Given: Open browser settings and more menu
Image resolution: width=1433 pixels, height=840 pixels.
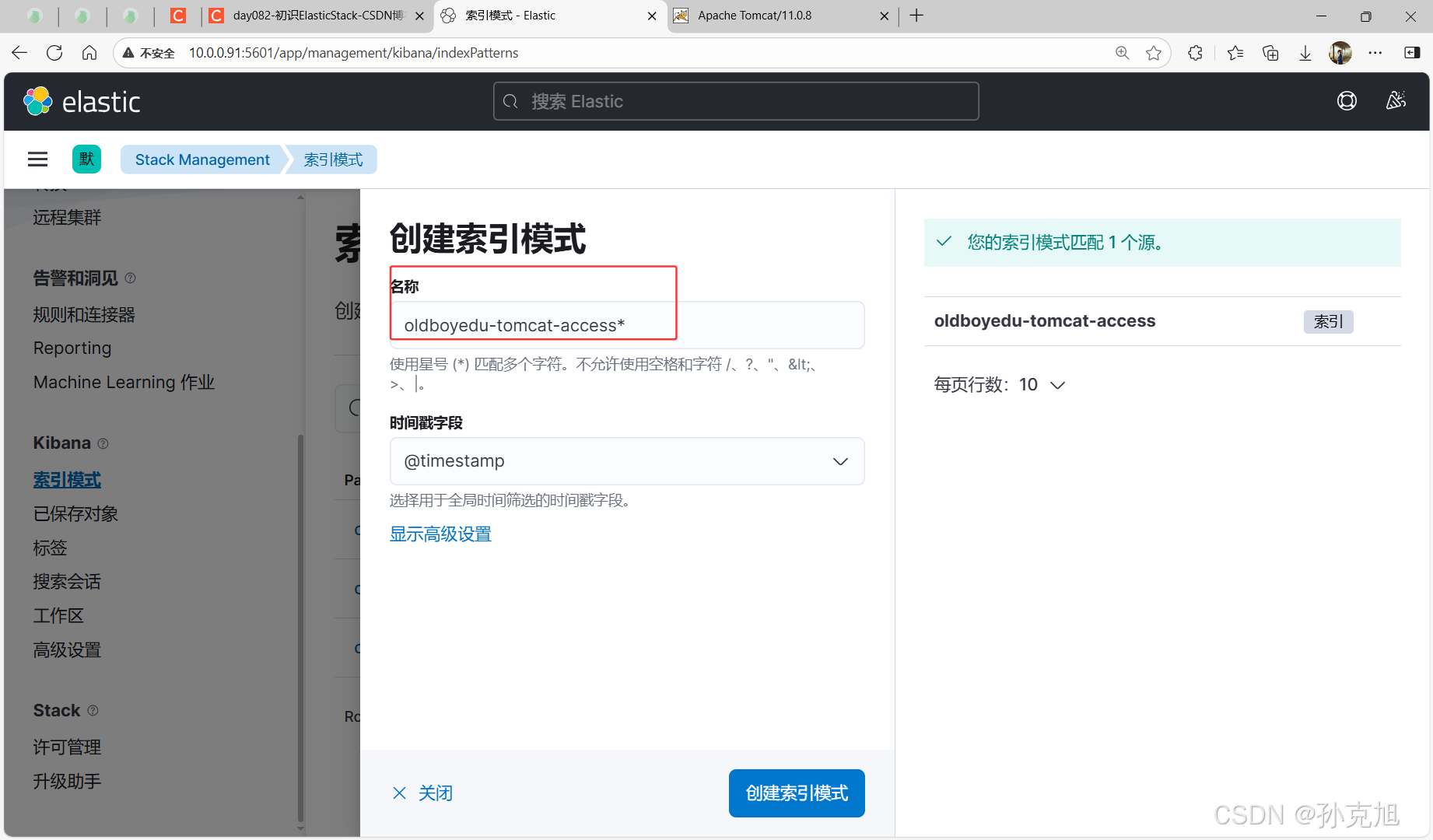Looking at the screenshot, I should 1375,53.
